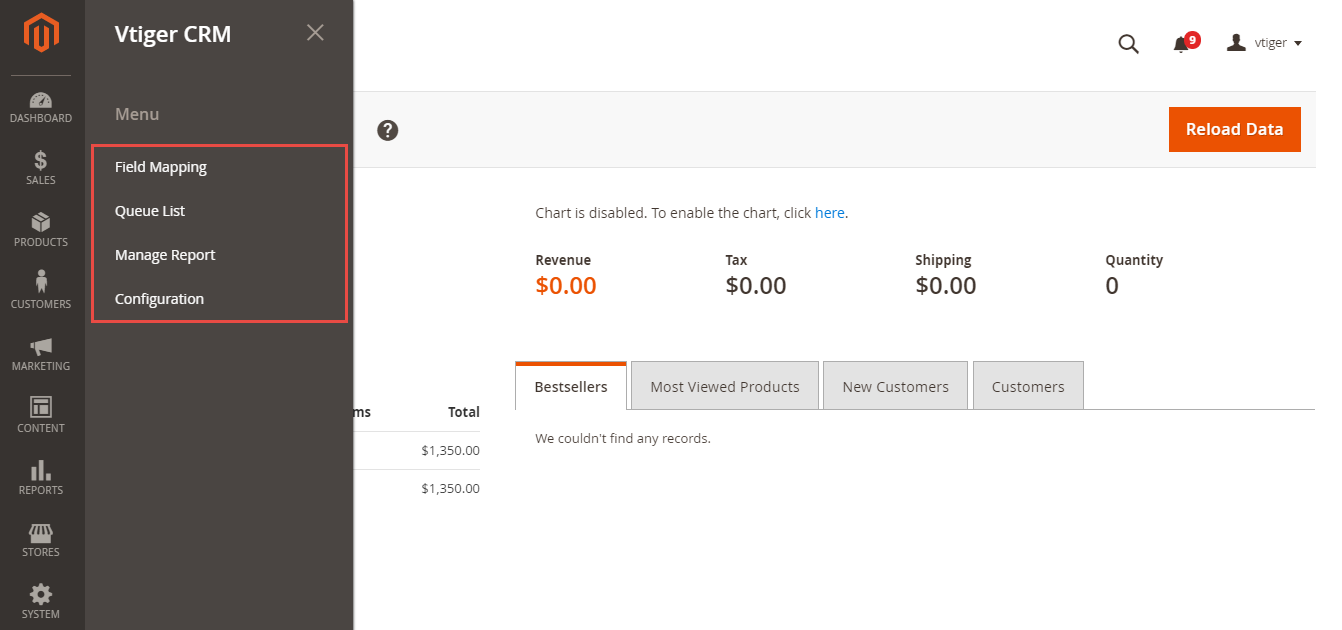Open the Customers person icon
Image resolution: width=1342 pixels, height=630 pixels.
tap(41, 283)
